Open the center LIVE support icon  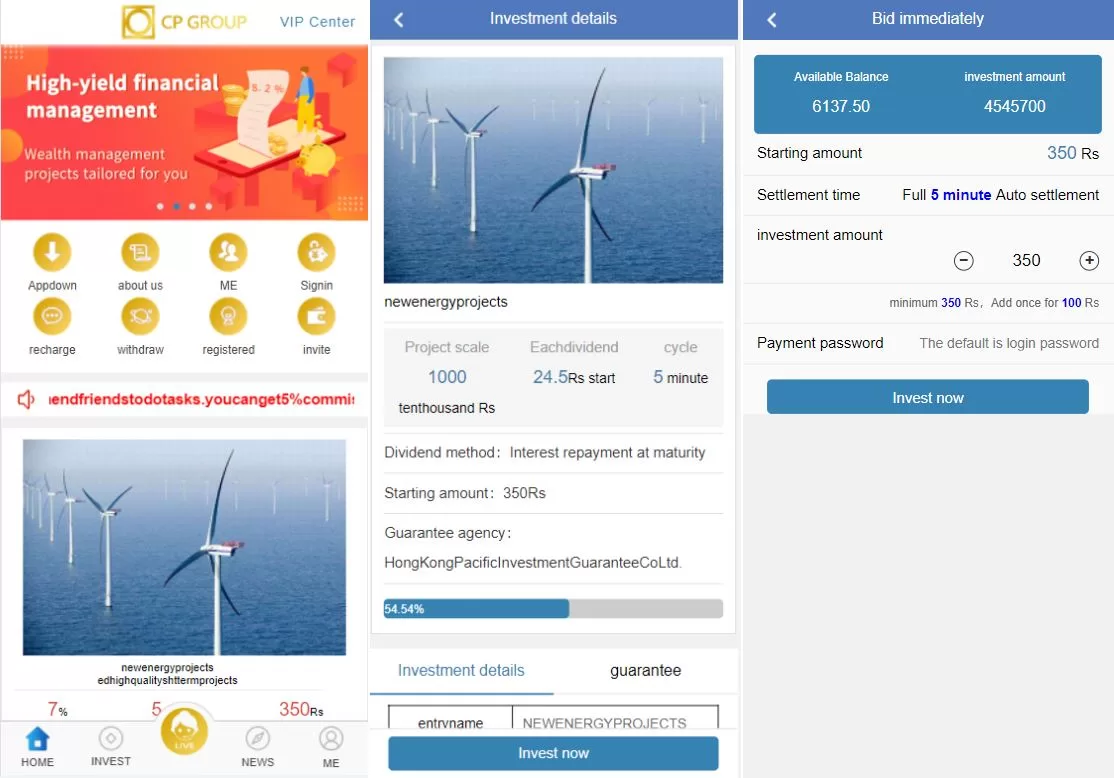coord(184,730)
